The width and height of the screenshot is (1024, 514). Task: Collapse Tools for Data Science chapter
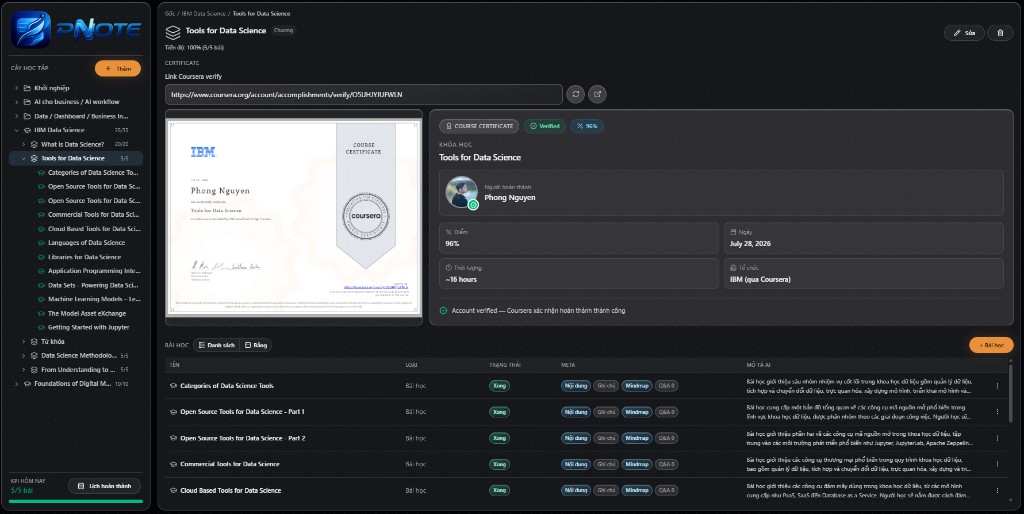tap(24, 158)
